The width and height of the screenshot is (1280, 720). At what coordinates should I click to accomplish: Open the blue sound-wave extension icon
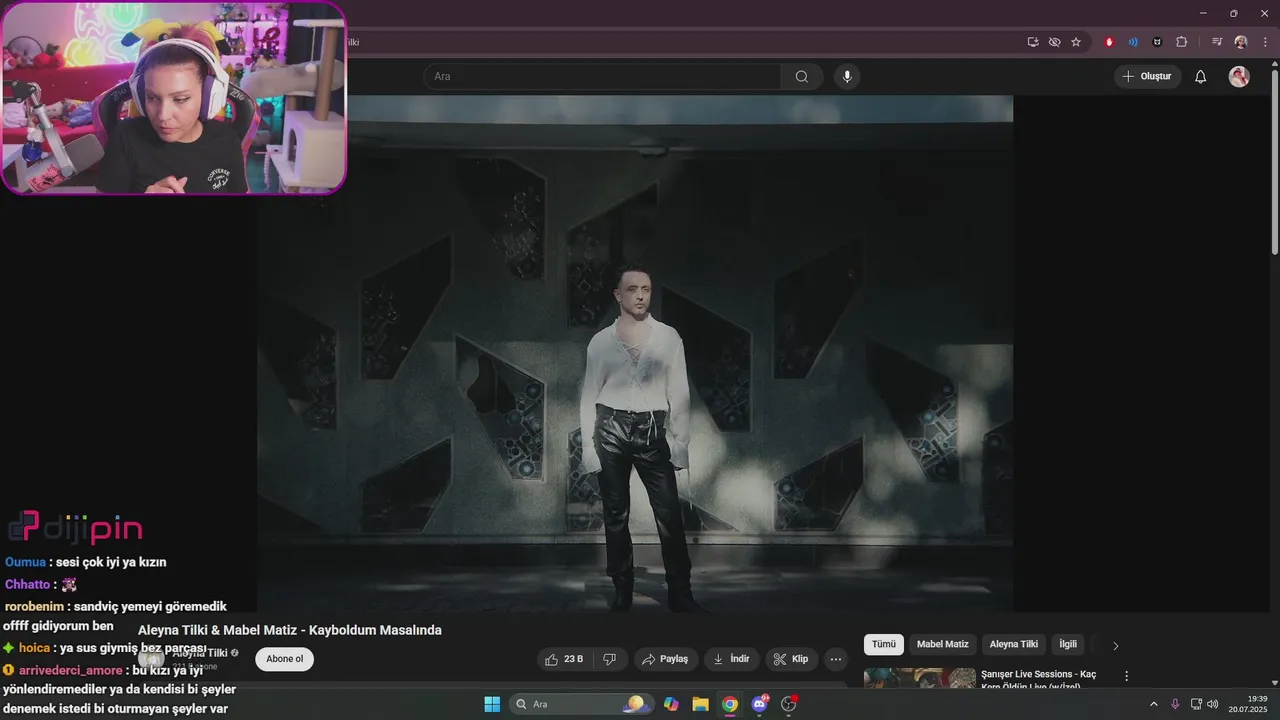(x=1133, y=42)
